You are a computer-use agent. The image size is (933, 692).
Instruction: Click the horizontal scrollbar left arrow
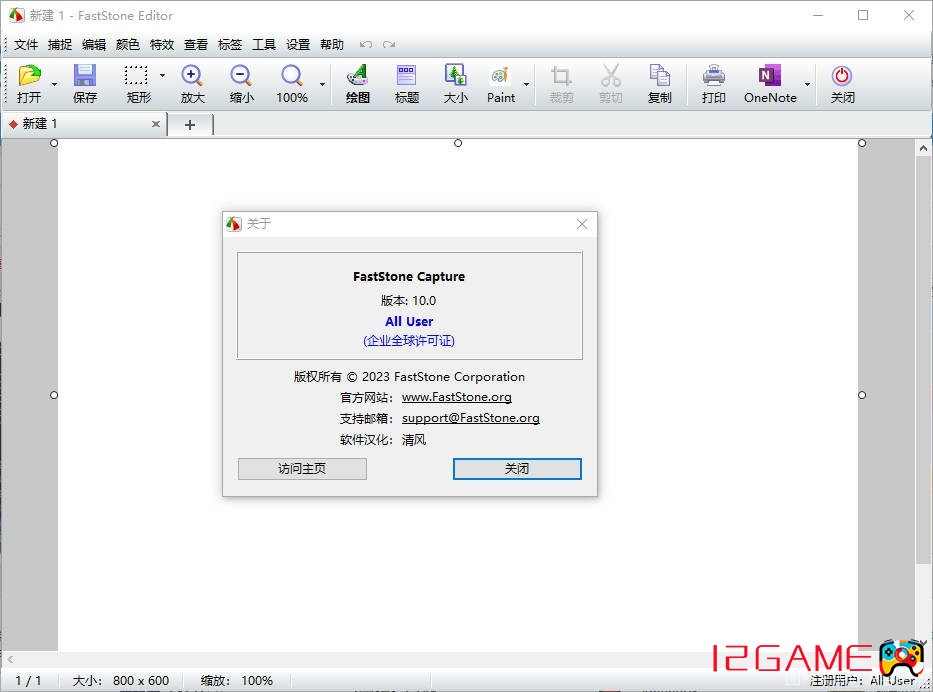click(10, 659)
